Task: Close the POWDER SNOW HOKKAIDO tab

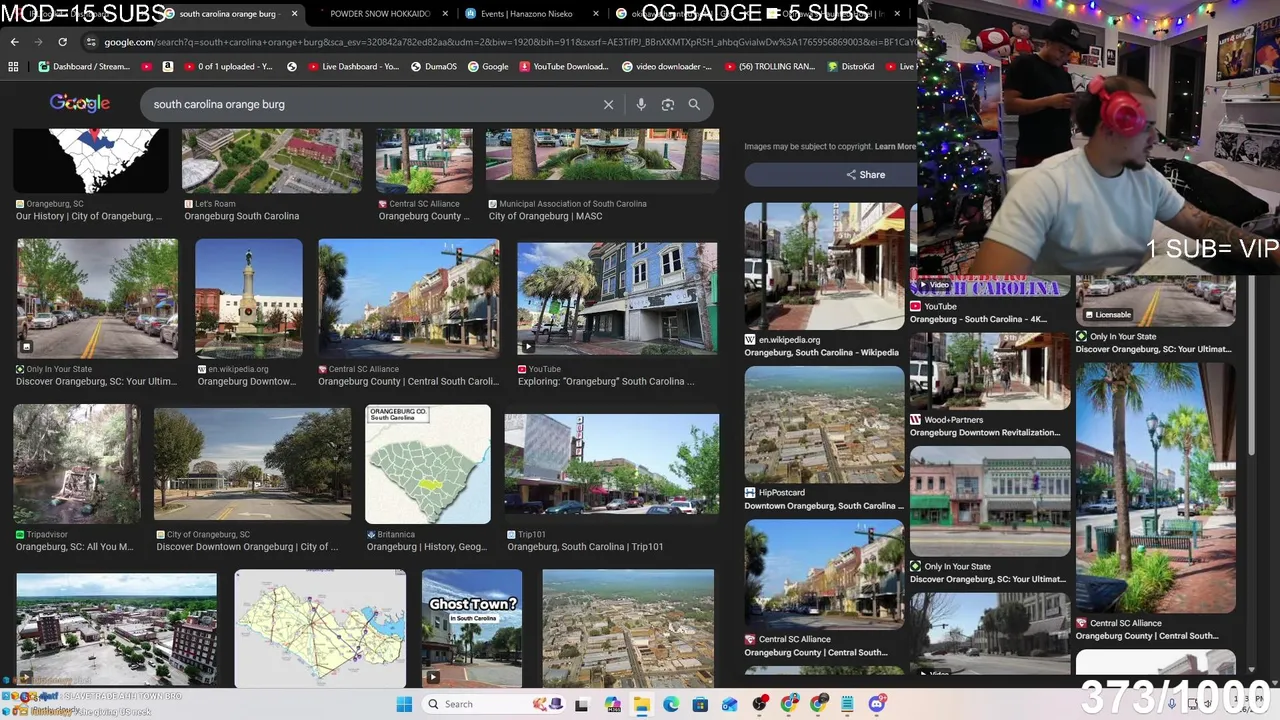Action: tap(446, 14)
